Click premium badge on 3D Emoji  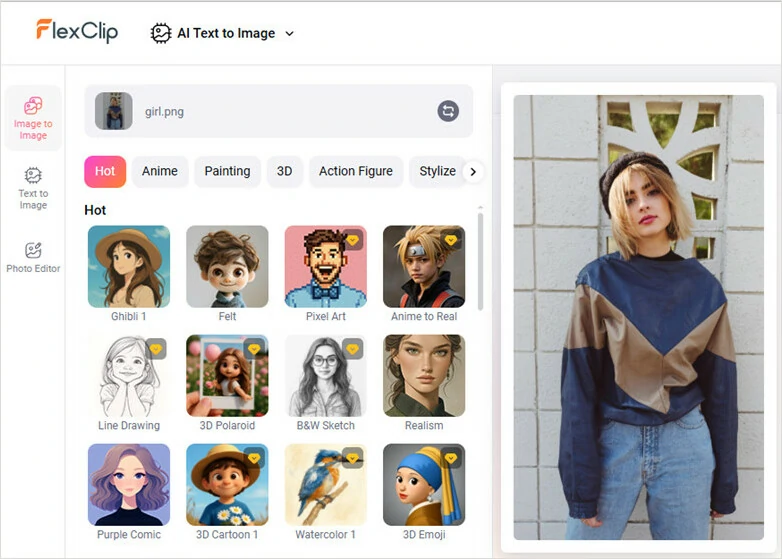pos(451,458)
